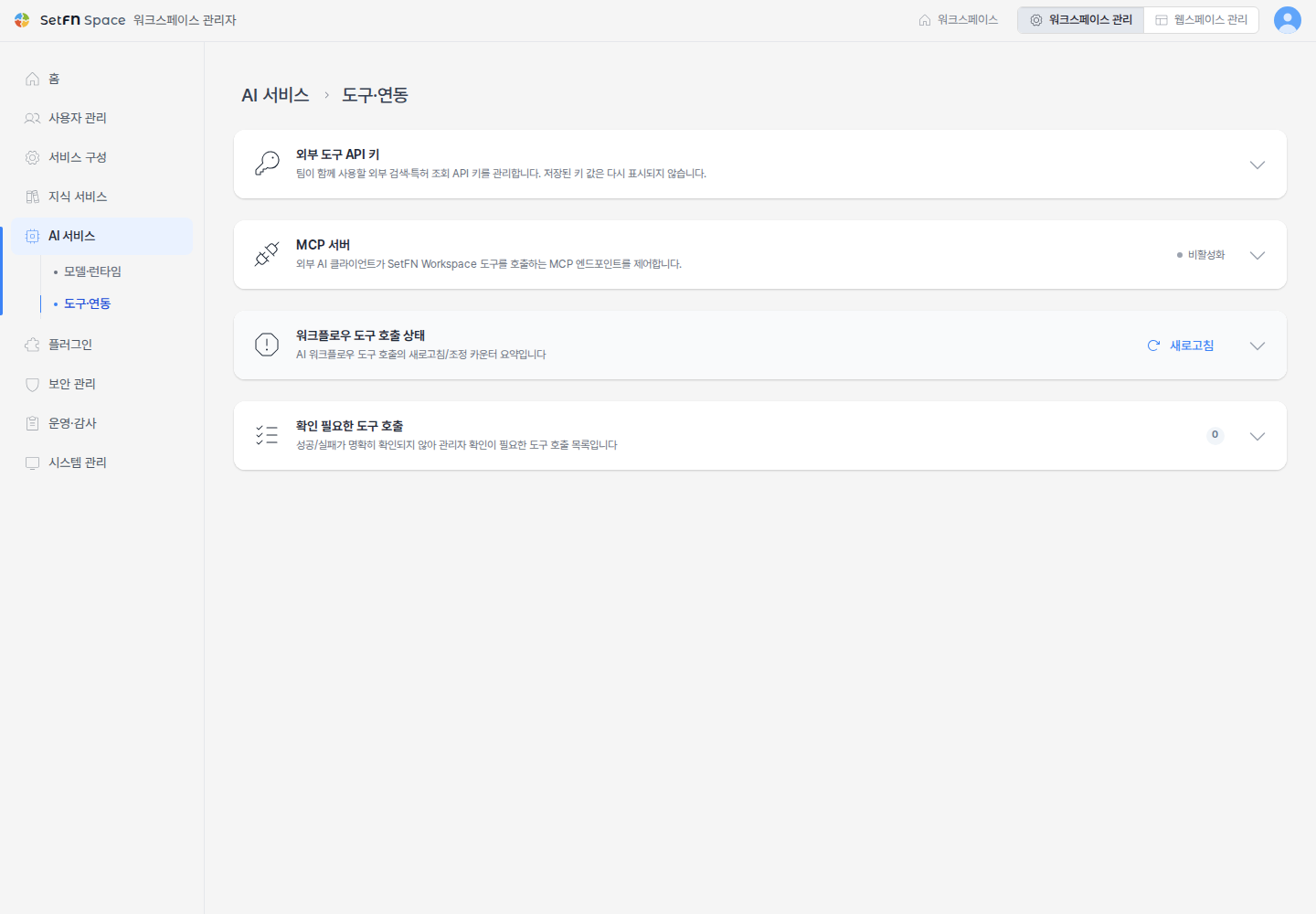The width and height of the screenshot is (1316, 914).
Task: Expand the MCP 서버 panel chevron
Action: [1258, 255]
